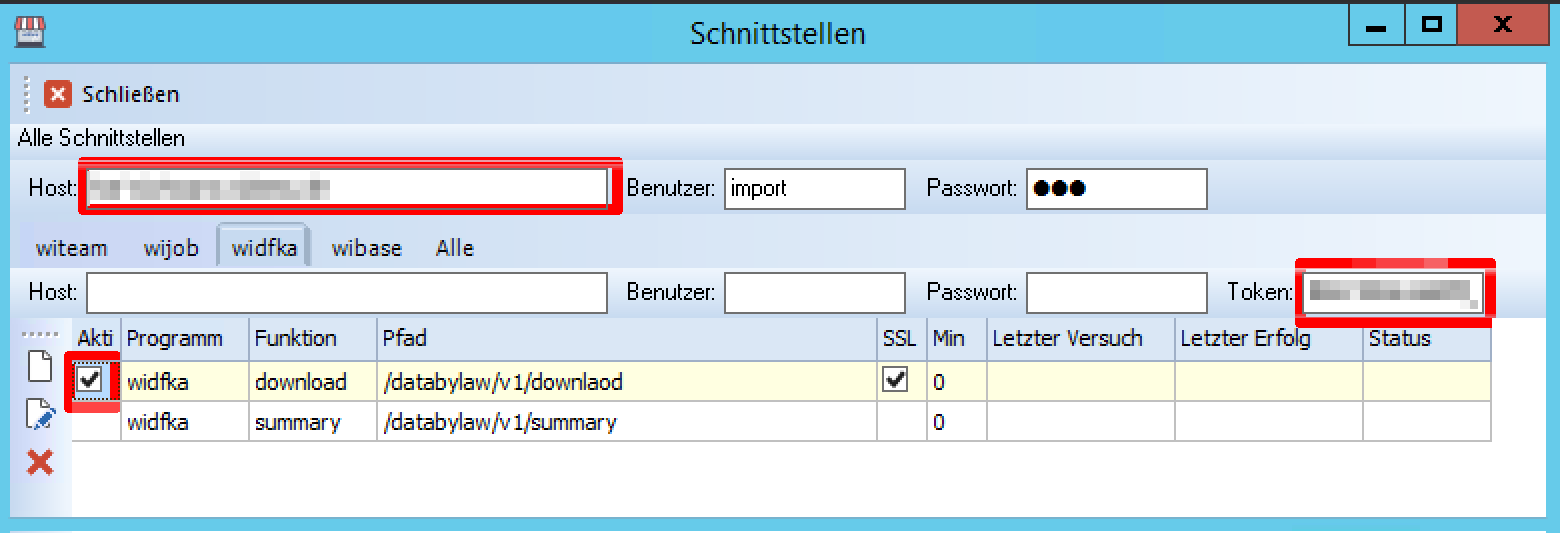
Task: Toggle SSL checkbox for download row
Action: (896, 380)
